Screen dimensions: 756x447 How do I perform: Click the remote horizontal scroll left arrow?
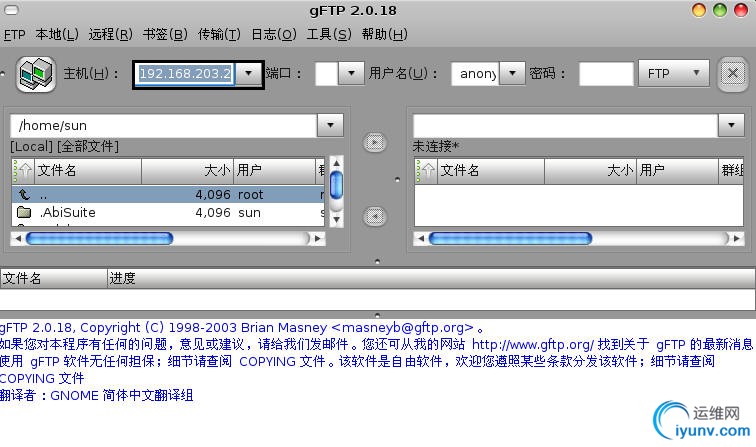tap(421, 238)
